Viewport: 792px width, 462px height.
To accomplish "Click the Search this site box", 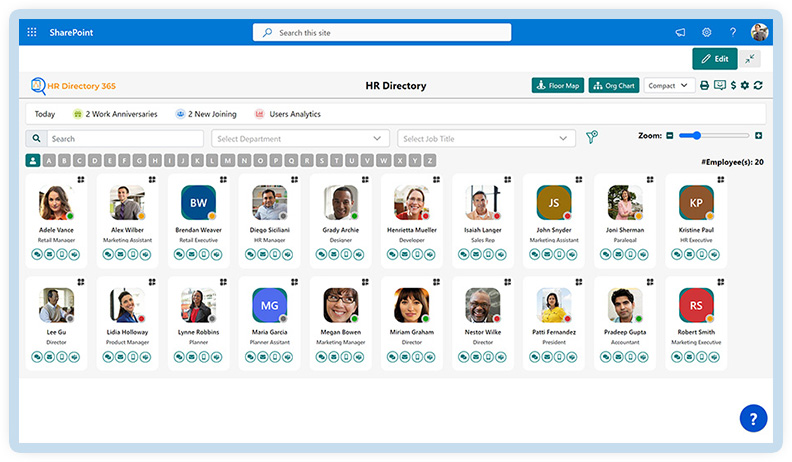I will click(x=382, y=32).
